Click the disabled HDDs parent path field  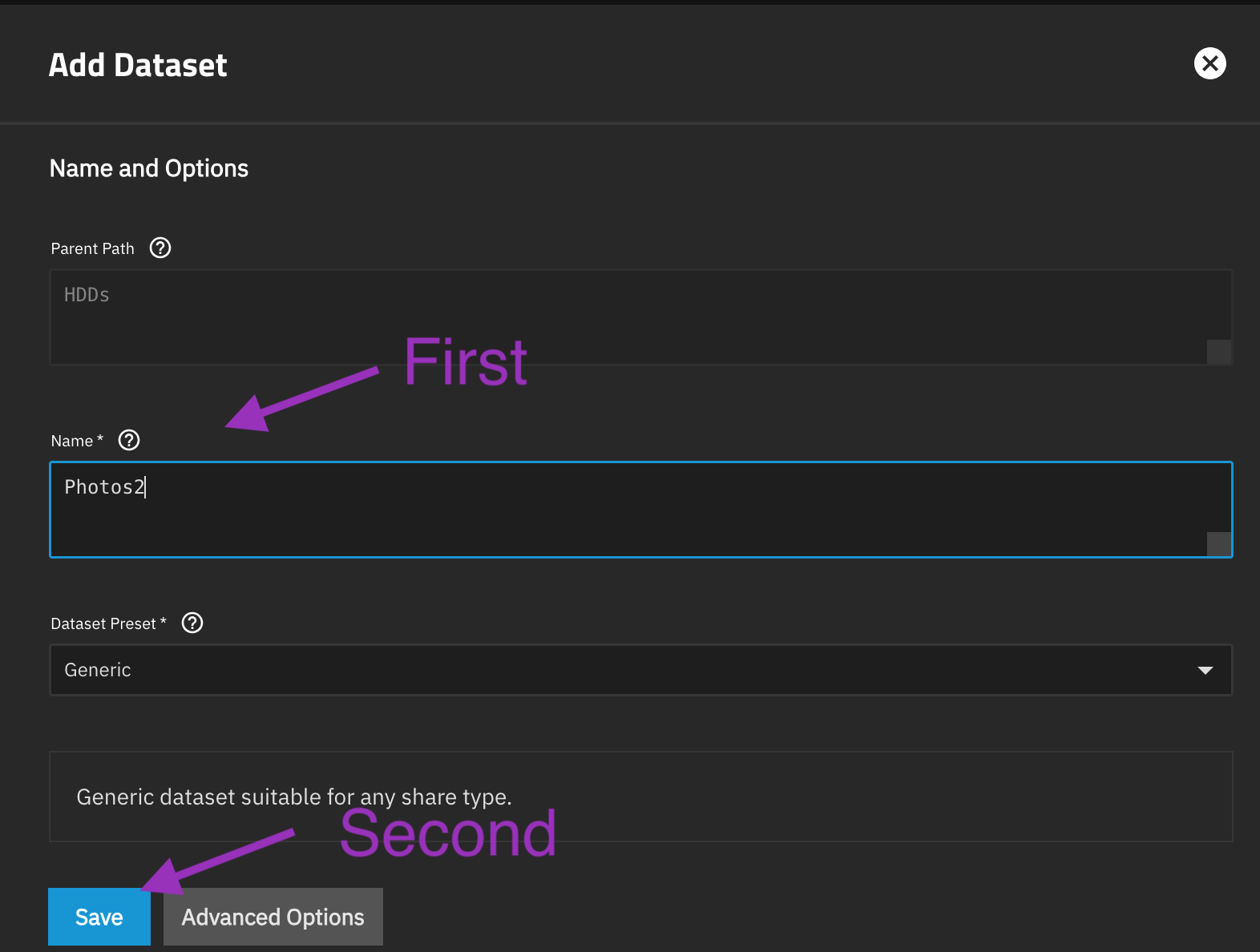(x=625, y=317)
